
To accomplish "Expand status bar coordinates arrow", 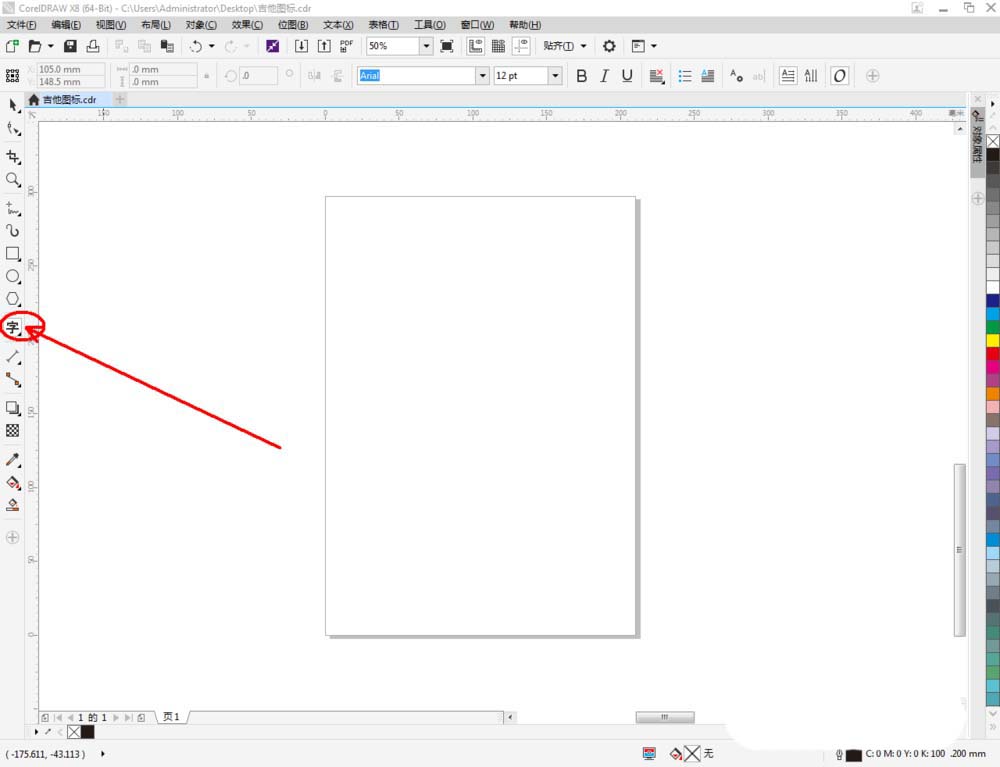I will coord(103,754).
